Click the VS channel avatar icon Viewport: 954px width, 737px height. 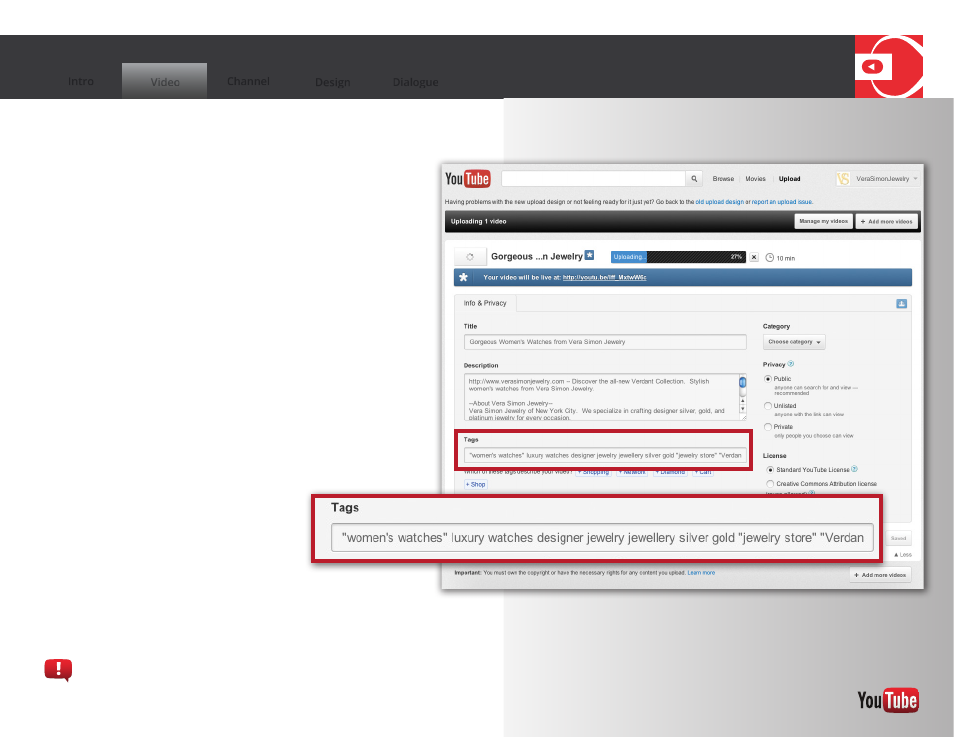[843, 178]
